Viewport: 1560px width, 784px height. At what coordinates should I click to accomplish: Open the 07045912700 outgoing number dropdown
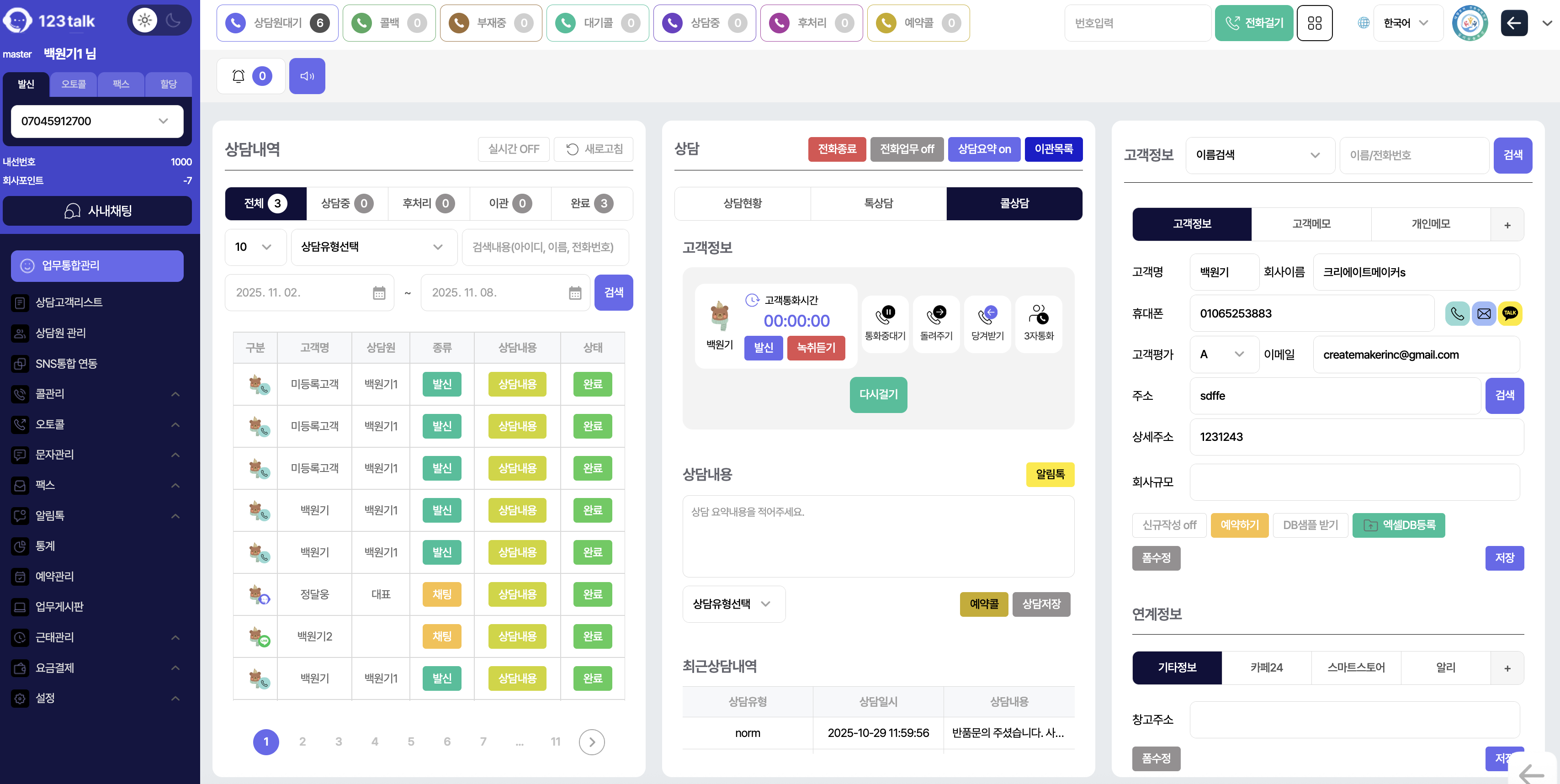(x=97, y=121)
